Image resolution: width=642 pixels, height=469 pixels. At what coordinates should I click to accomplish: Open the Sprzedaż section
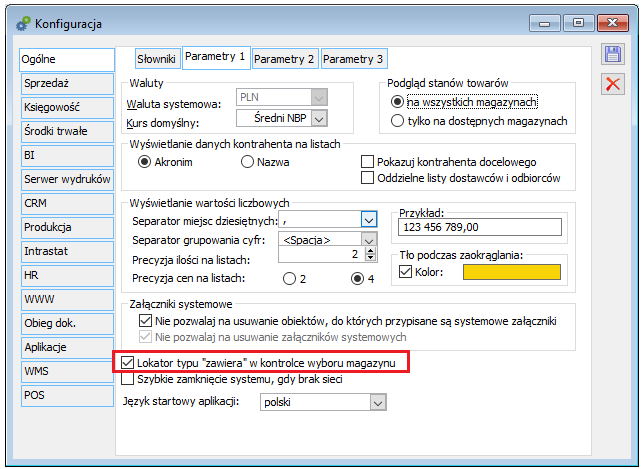[67, 84]
